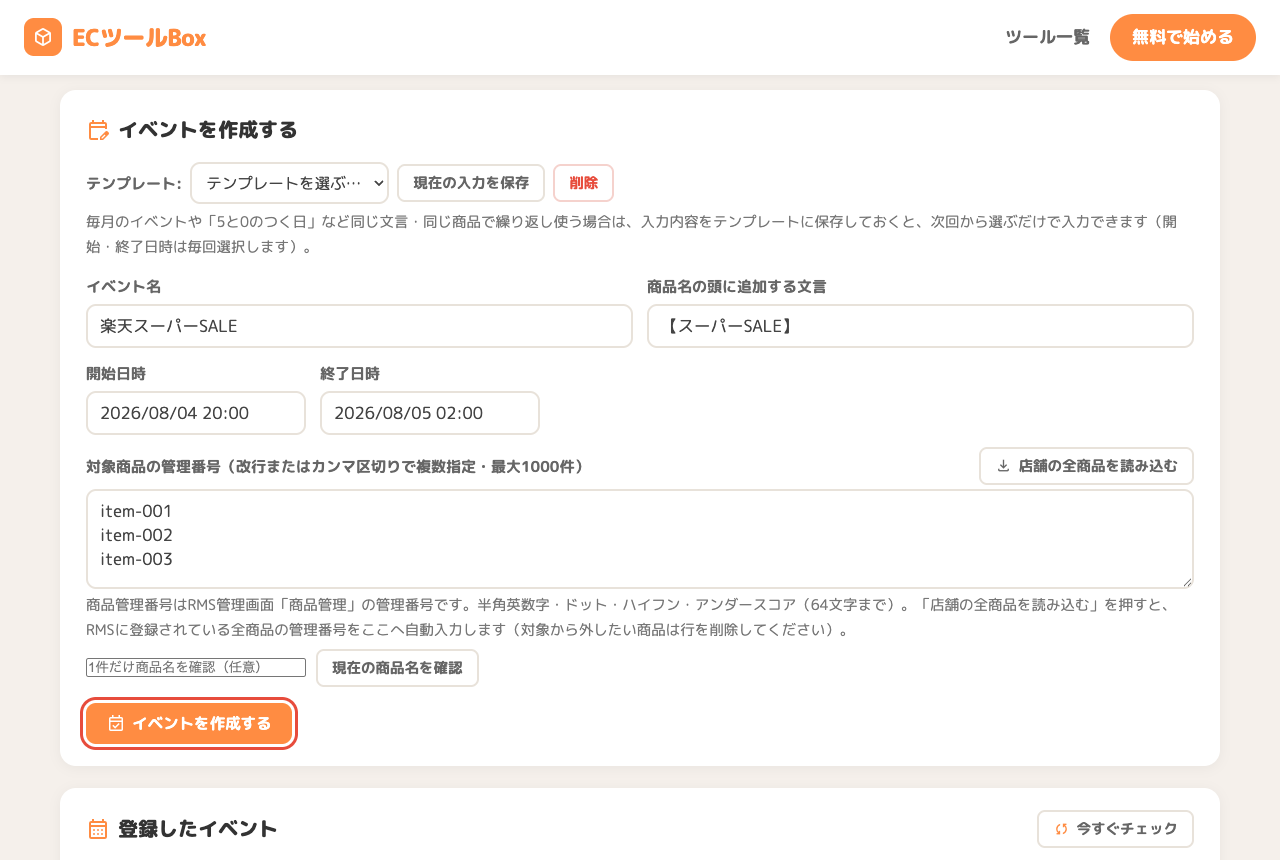1280x860 pixels.
Task: Click the テンプレート: label
Action: [x=133, y=183]
